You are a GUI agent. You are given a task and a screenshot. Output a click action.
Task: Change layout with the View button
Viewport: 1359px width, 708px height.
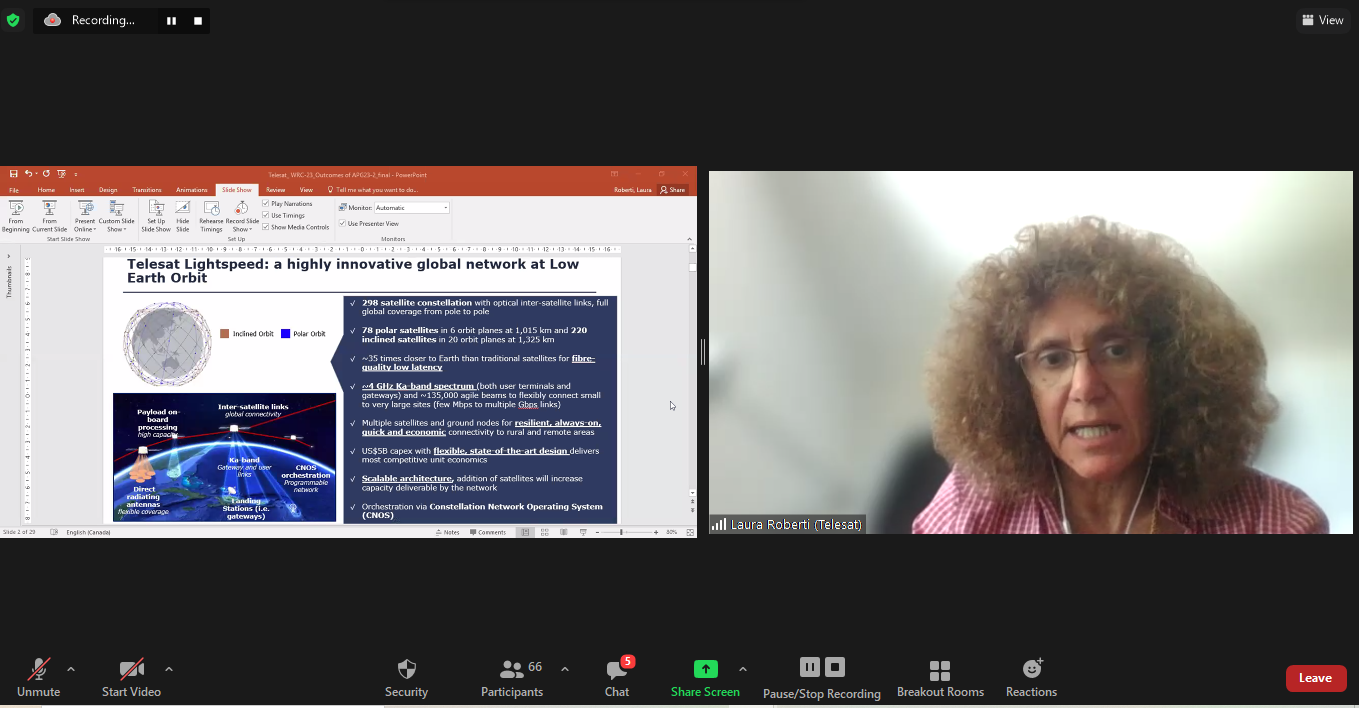pyautogui.click(x=1322, y=20)
